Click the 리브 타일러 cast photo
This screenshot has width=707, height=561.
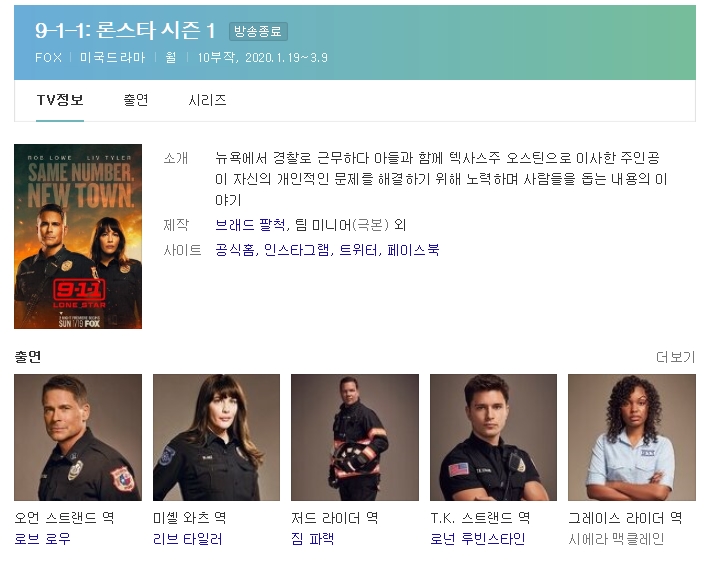216,437
